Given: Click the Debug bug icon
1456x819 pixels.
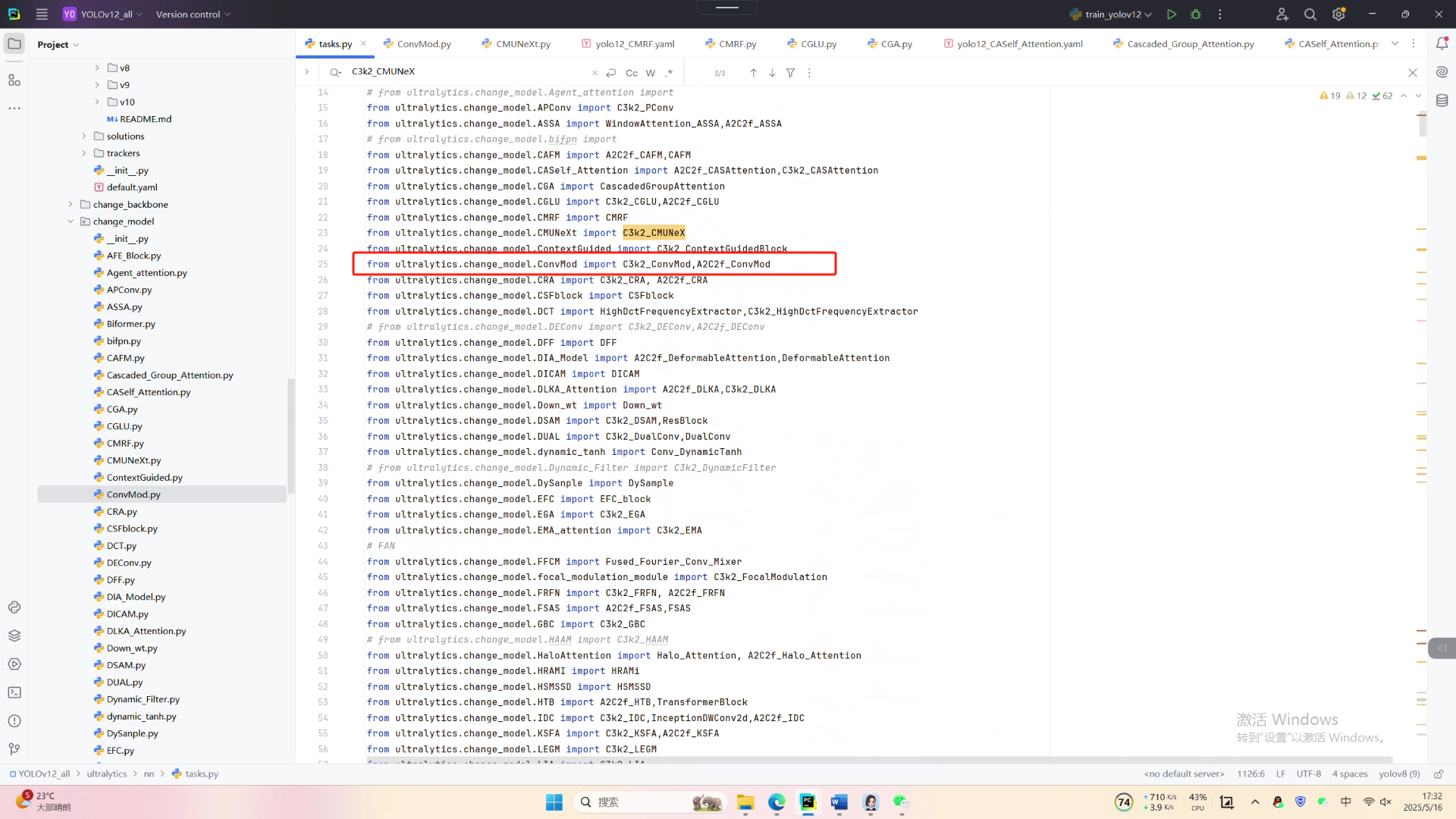Looking at the screenshot, I should 1196,14.
